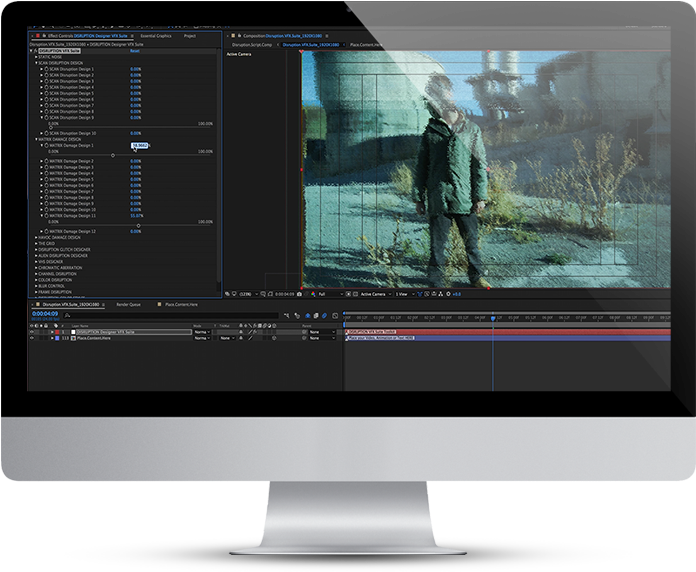
Task: Click the stopwatch icon for MATRIX Damage Design 12
Action: click(46, 231)
